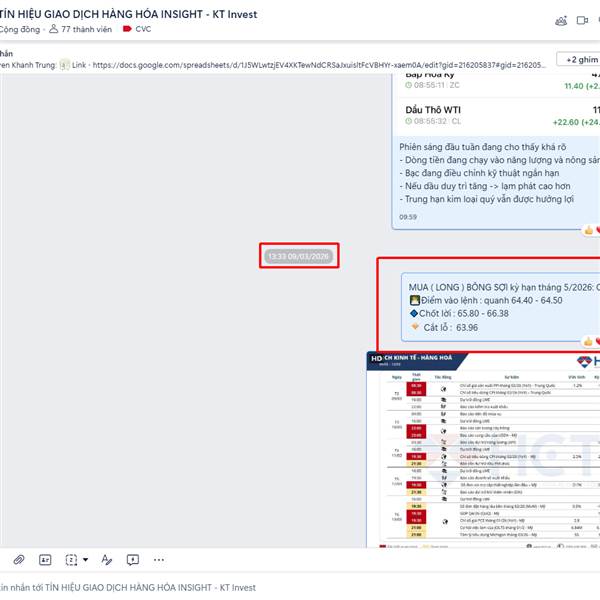The width and height of the screenshot is (600, 600).
Task: Click the Chốt lời : 65.80 - 66.38 line
Action: coord(460,313)
